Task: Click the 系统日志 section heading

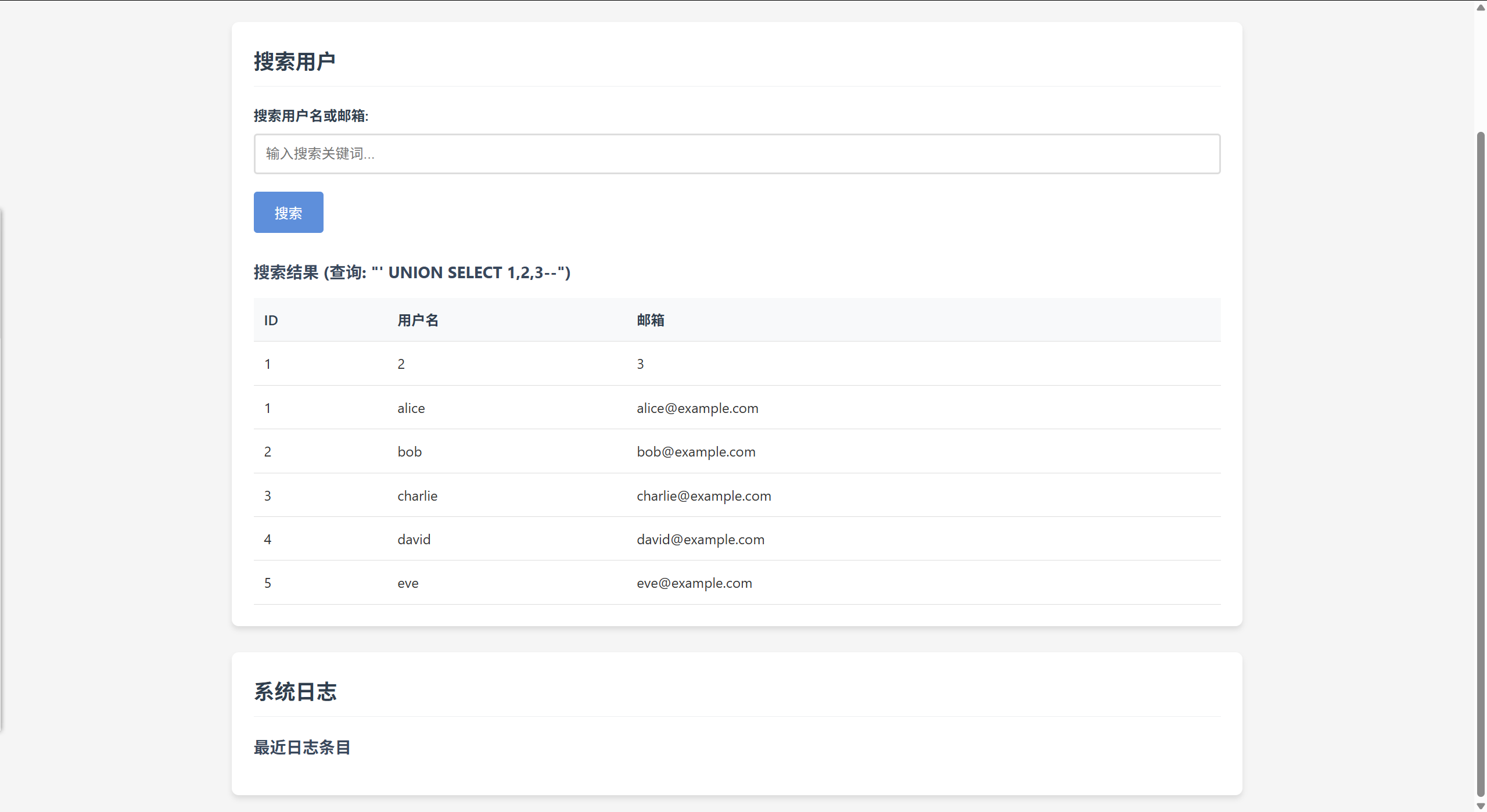Action: click(x=295, y=692)
